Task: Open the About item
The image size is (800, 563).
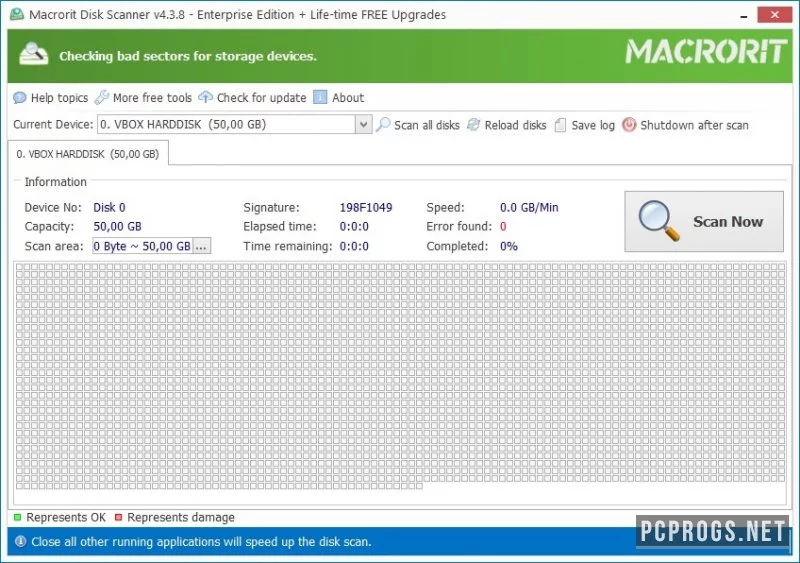Action: 348,97
